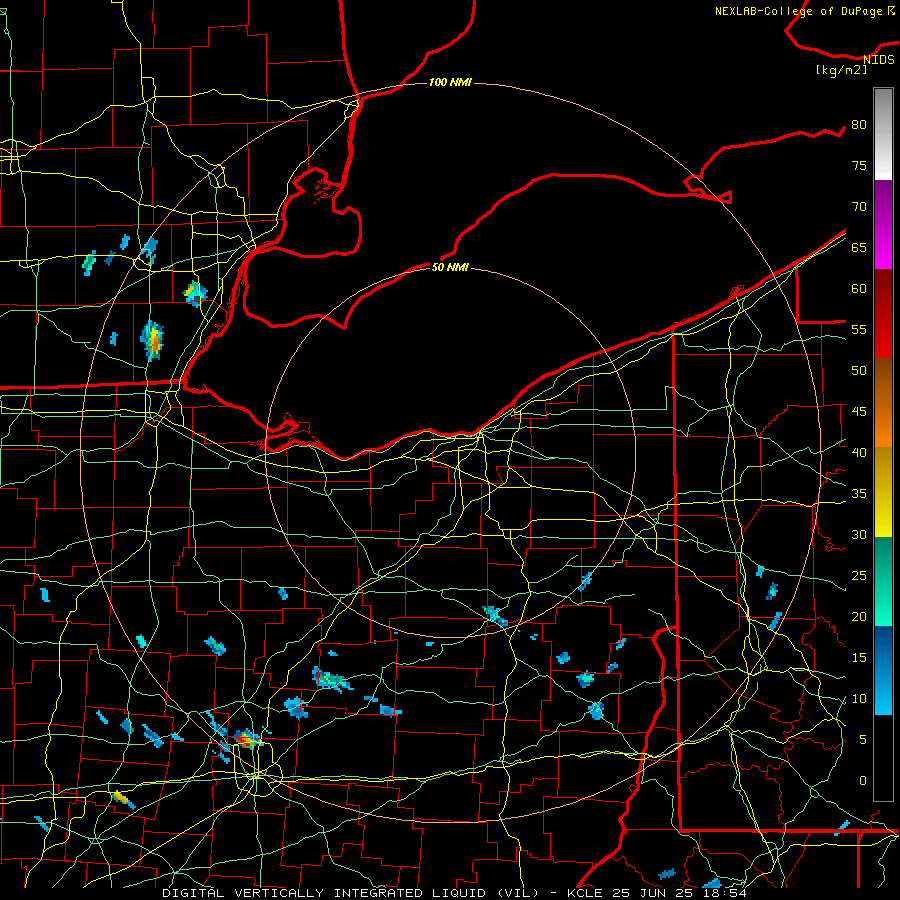Select the gray-white segment of the color scale
The height and width of the screenshot is (900, 900).
click(x=883, y=134)
